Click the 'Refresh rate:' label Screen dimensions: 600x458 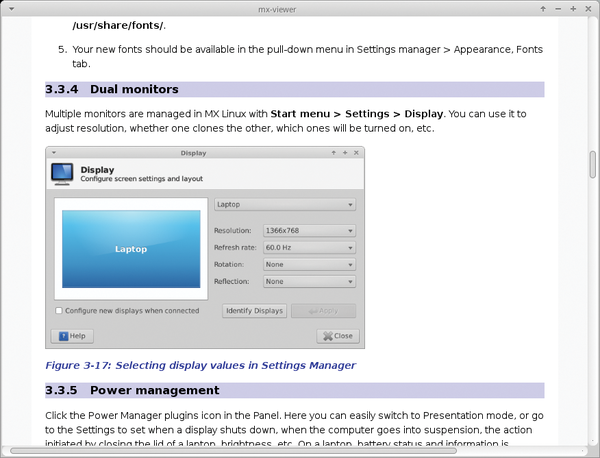235,248
